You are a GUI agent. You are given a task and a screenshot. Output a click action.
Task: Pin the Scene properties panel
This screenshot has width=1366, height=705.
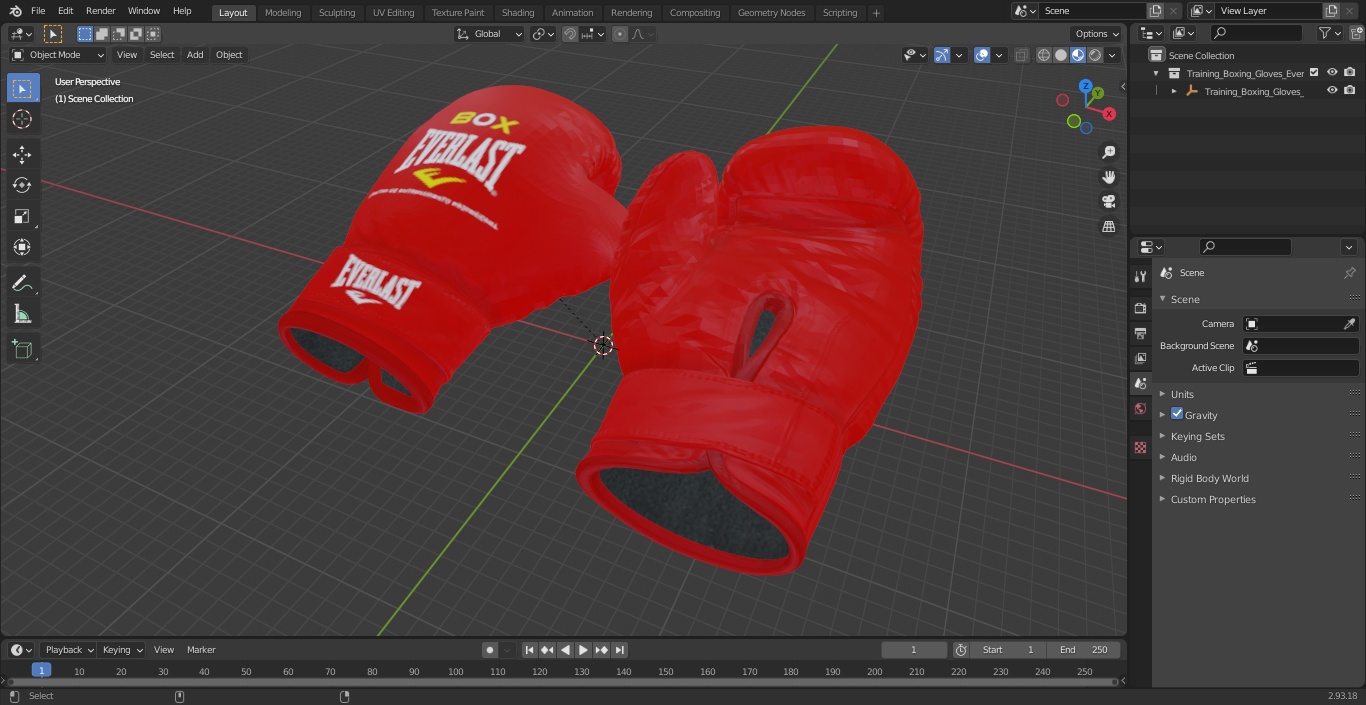[1349, 273]
